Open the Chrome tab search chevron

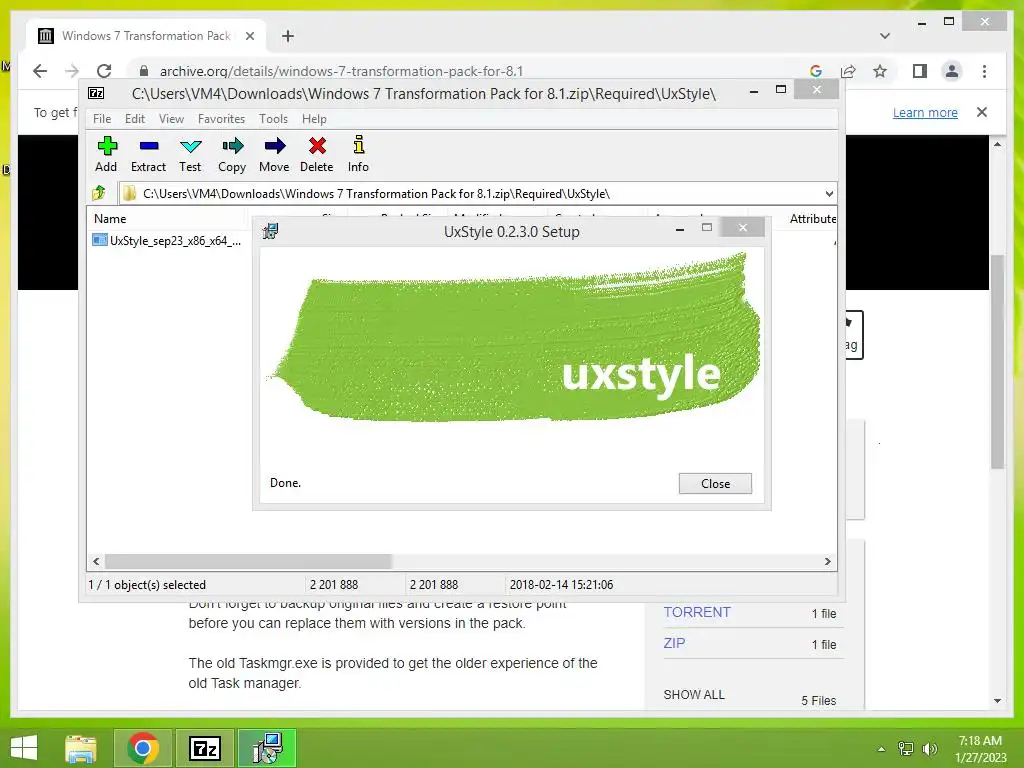tap(885, 36)
